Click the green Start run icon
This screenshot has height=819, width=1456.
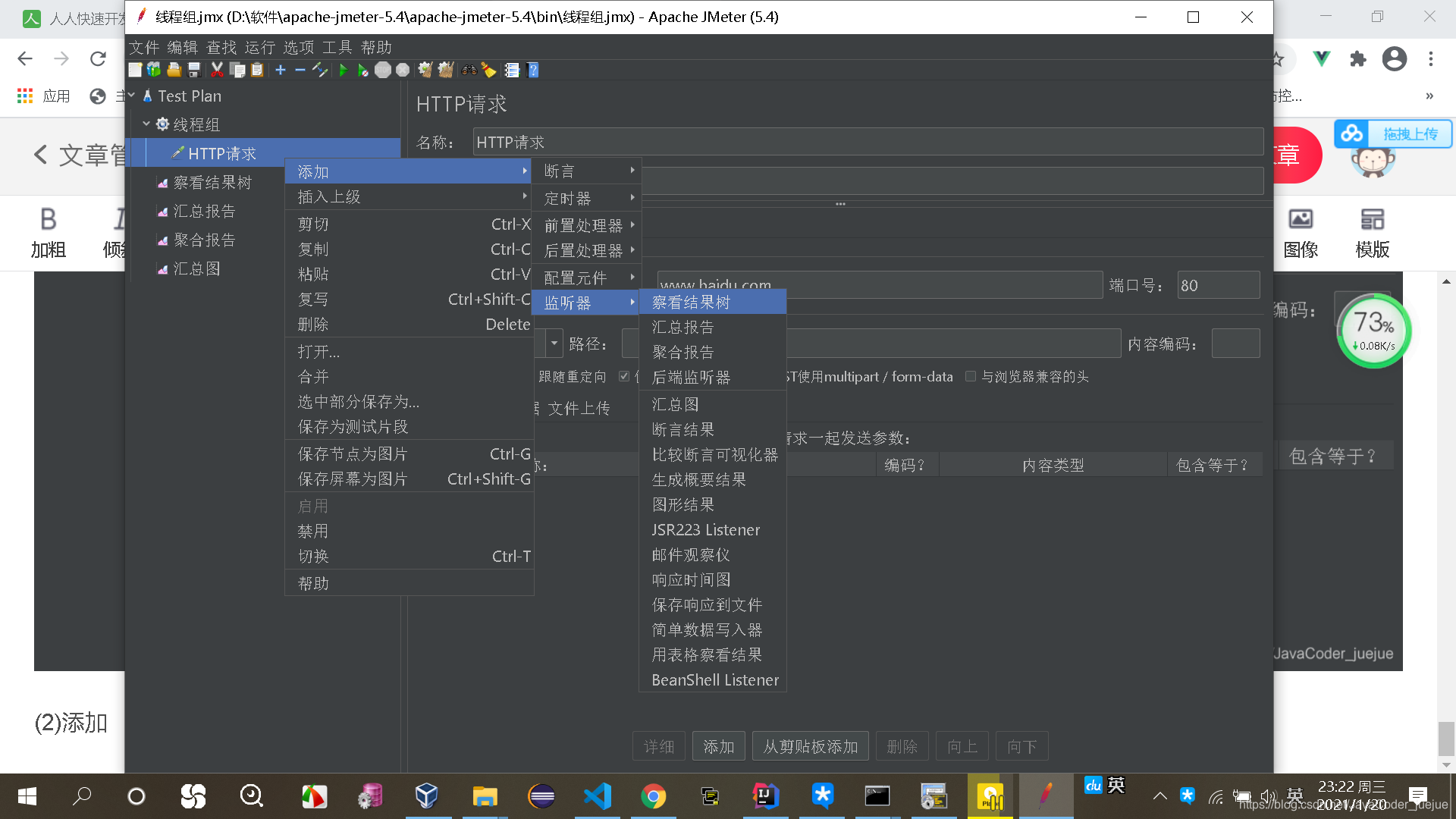click(344, 70)
